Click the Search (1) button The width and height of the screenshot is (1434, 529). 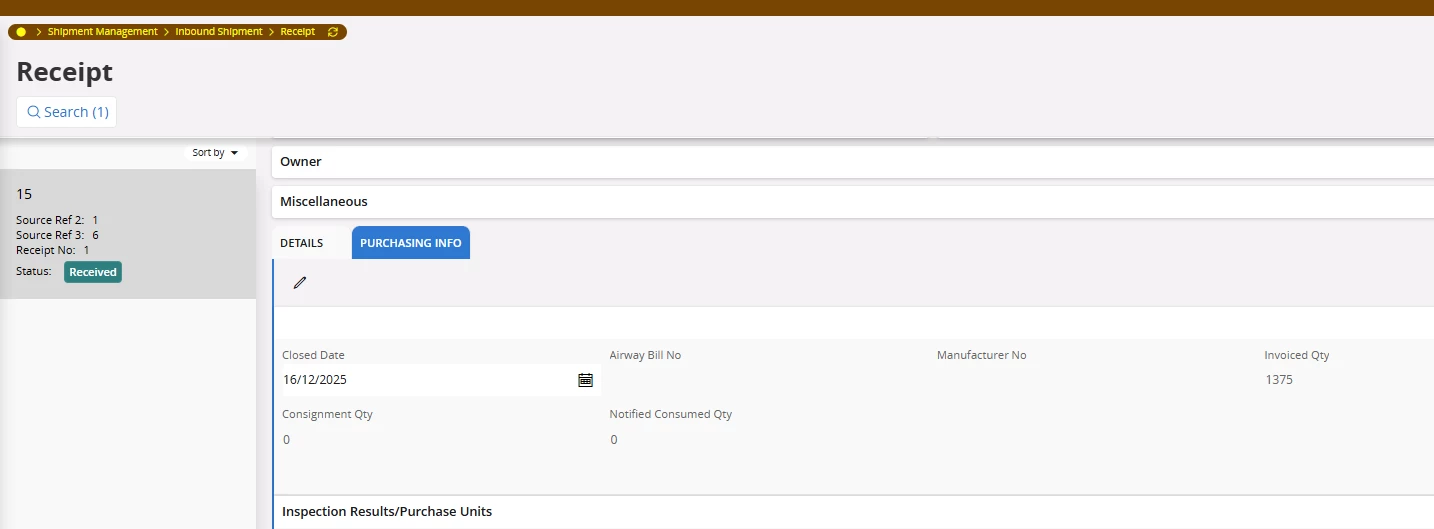point(67,112)
